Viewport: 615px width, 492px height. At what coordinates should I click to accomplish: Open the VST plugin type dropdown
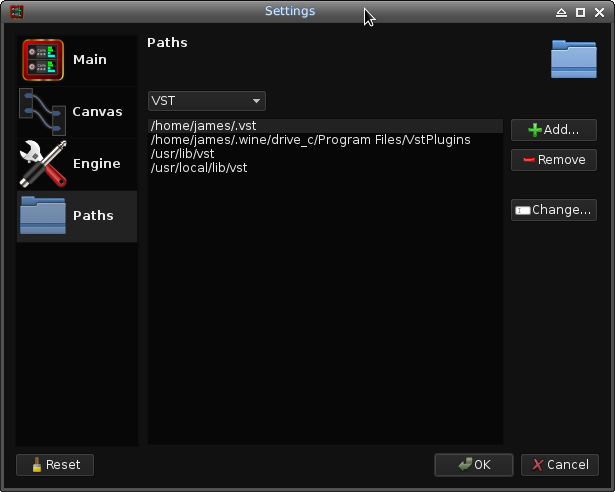206,101
